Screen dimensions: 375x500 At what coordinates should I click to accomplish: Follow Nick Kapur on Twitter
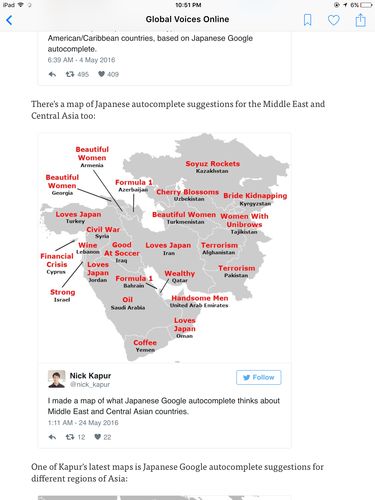(259, 377)
